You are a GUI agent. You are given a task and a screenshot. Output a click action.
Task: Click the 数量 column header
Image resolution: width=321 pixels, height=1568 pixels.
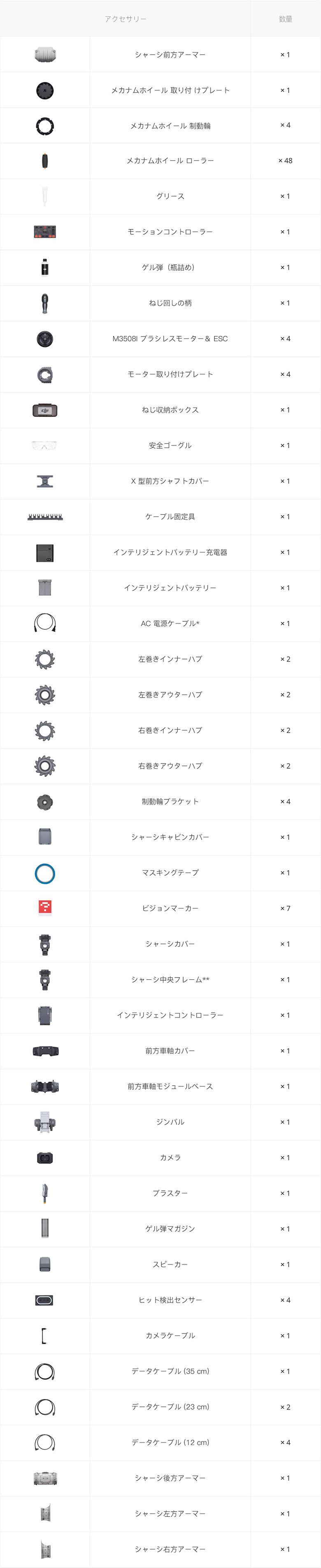point(285,19)
